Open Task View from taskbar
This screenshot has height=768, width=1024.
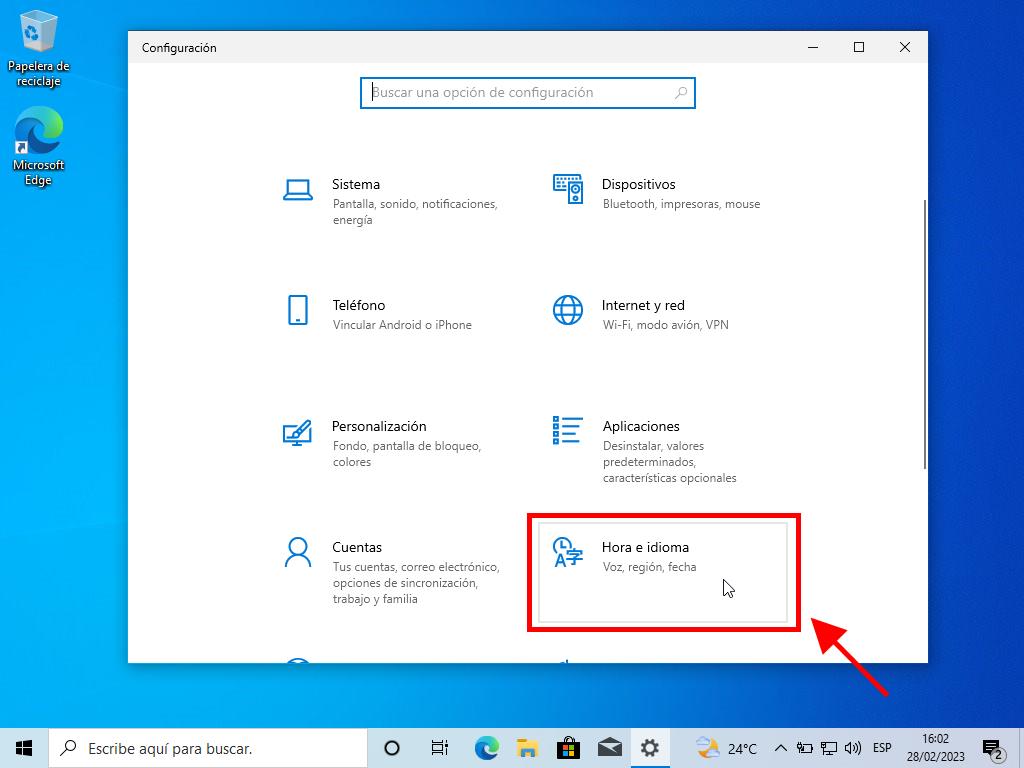coord(439,748)
